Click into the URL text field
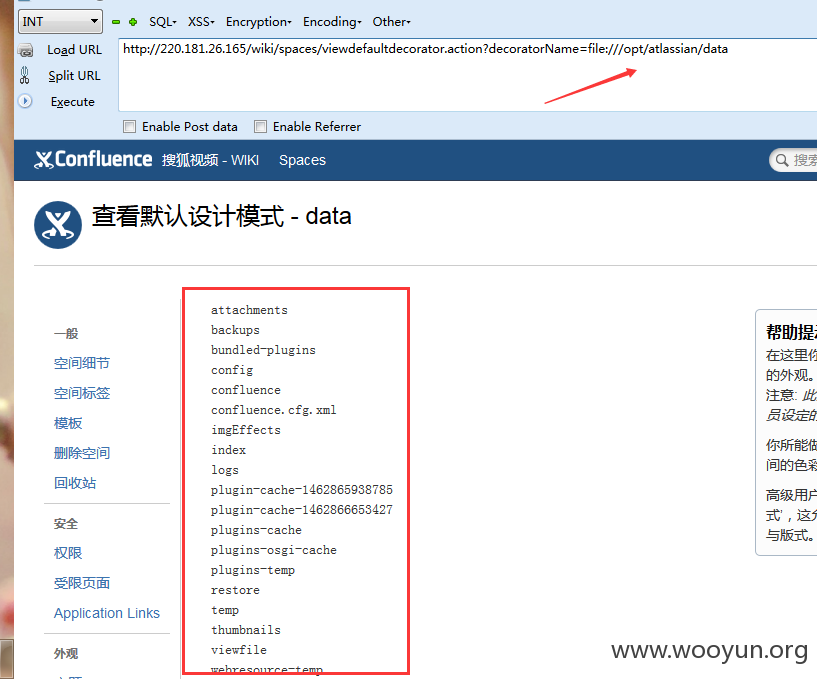817x679 pixels. (x=467, y=75)
